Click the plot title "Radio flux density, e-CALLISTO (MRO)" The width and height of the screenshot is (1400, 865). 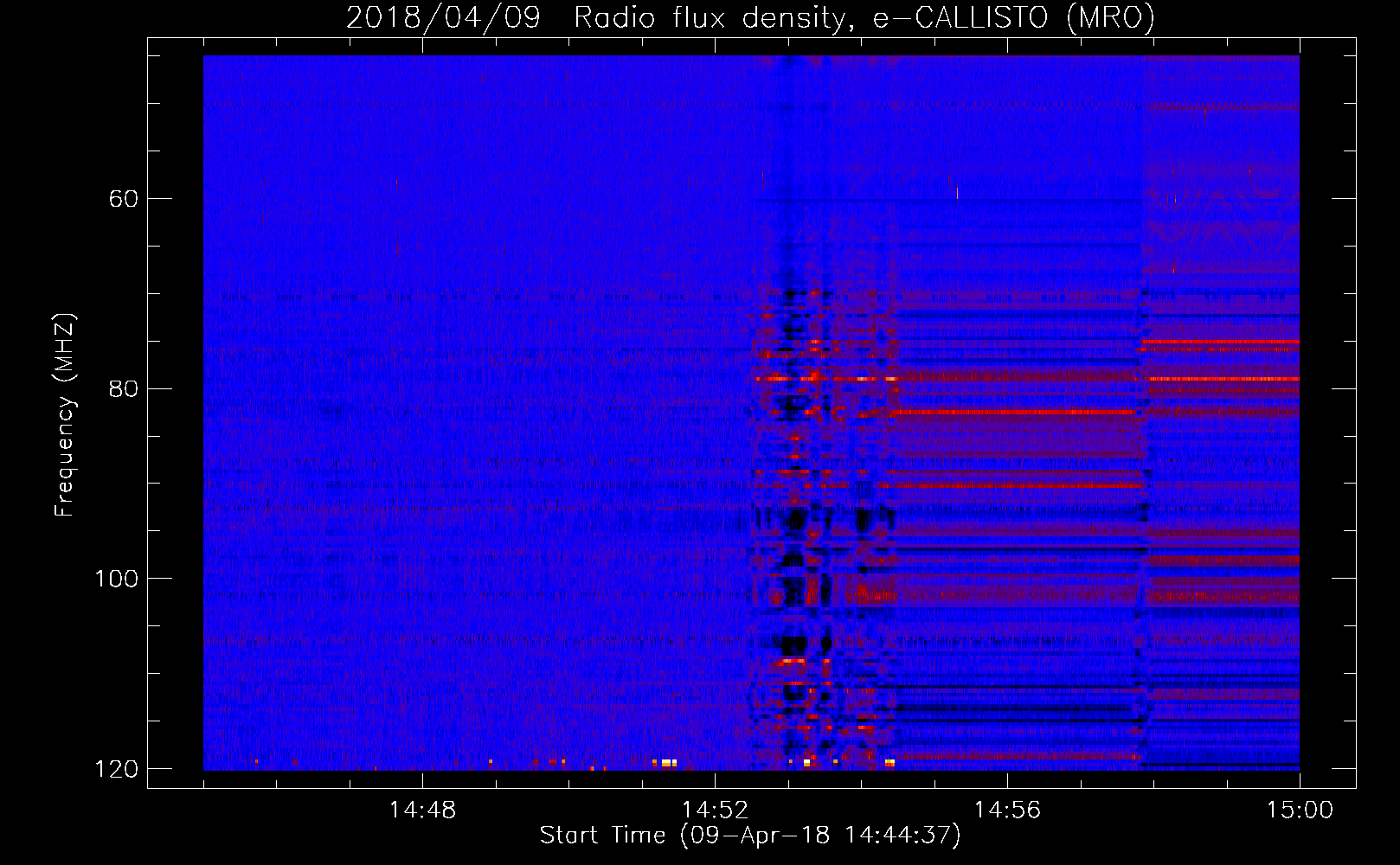pos(864,17)
